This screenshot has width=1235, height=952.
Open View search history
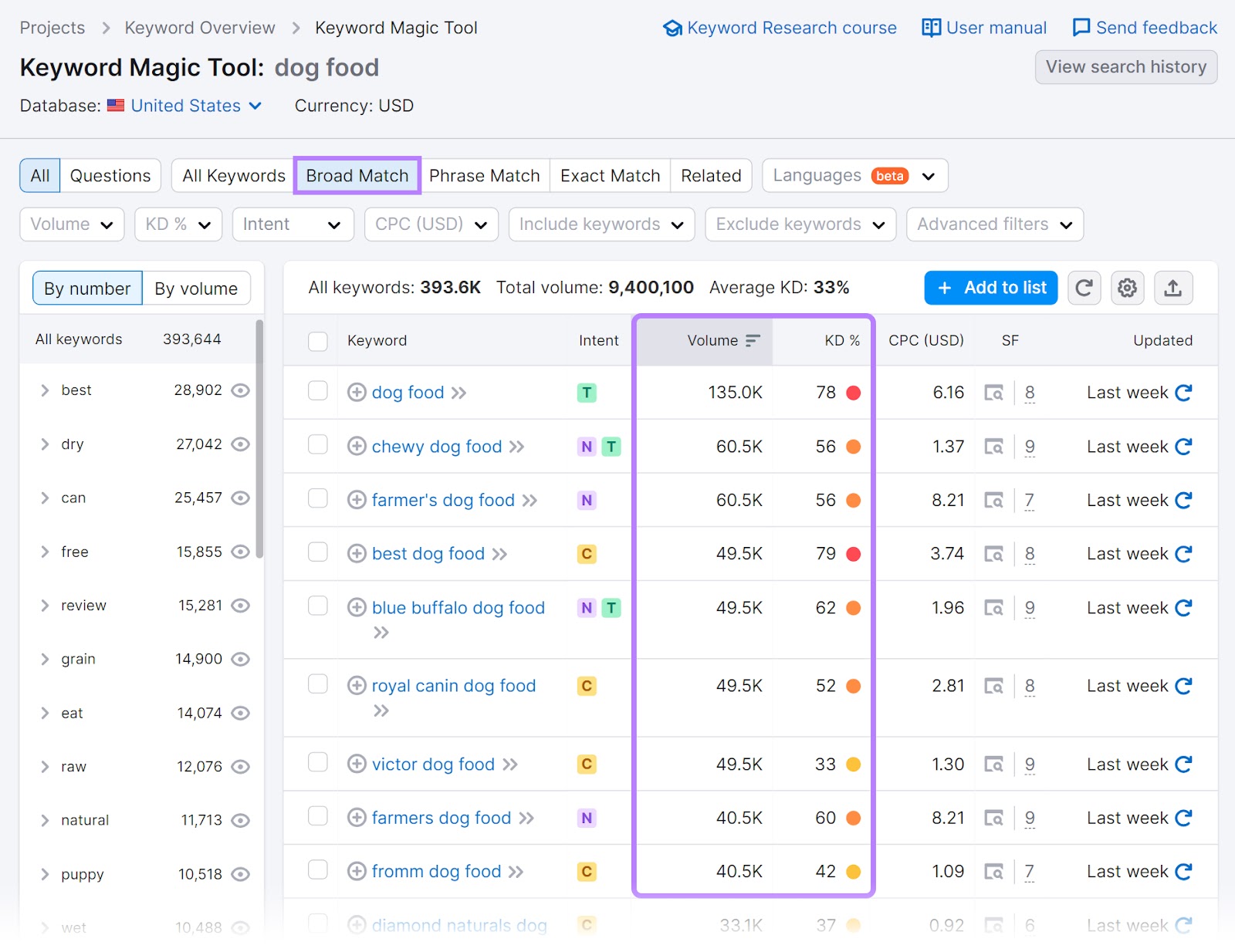(1125, 67)
